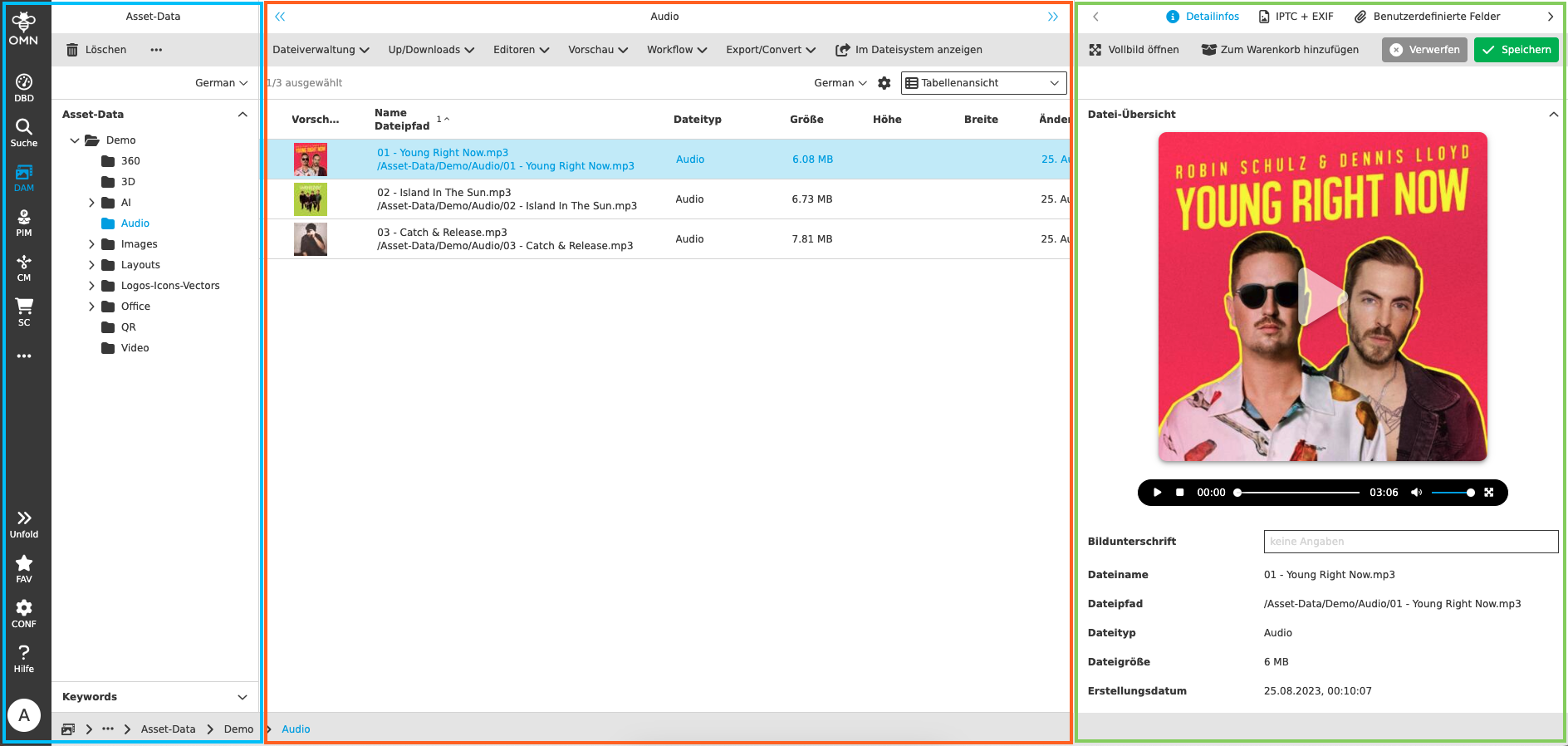
Task: Click Vollbild öffnen
Action: [1134, 50]
